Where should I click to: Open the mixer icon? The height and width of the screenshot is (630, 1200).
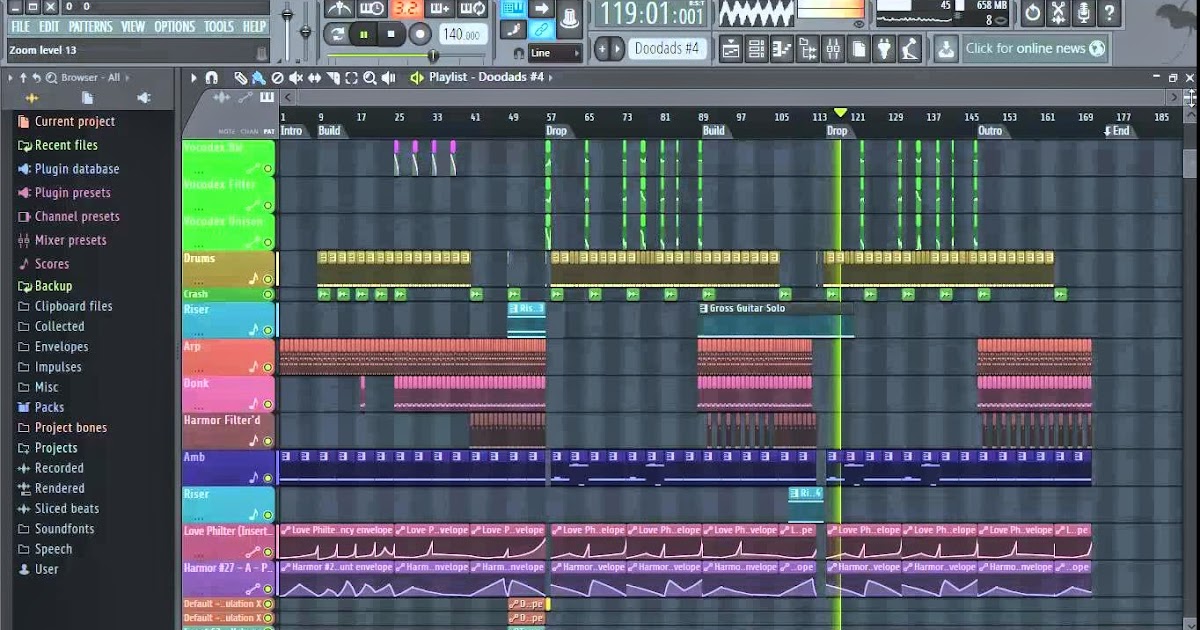[x=833, y=48]
